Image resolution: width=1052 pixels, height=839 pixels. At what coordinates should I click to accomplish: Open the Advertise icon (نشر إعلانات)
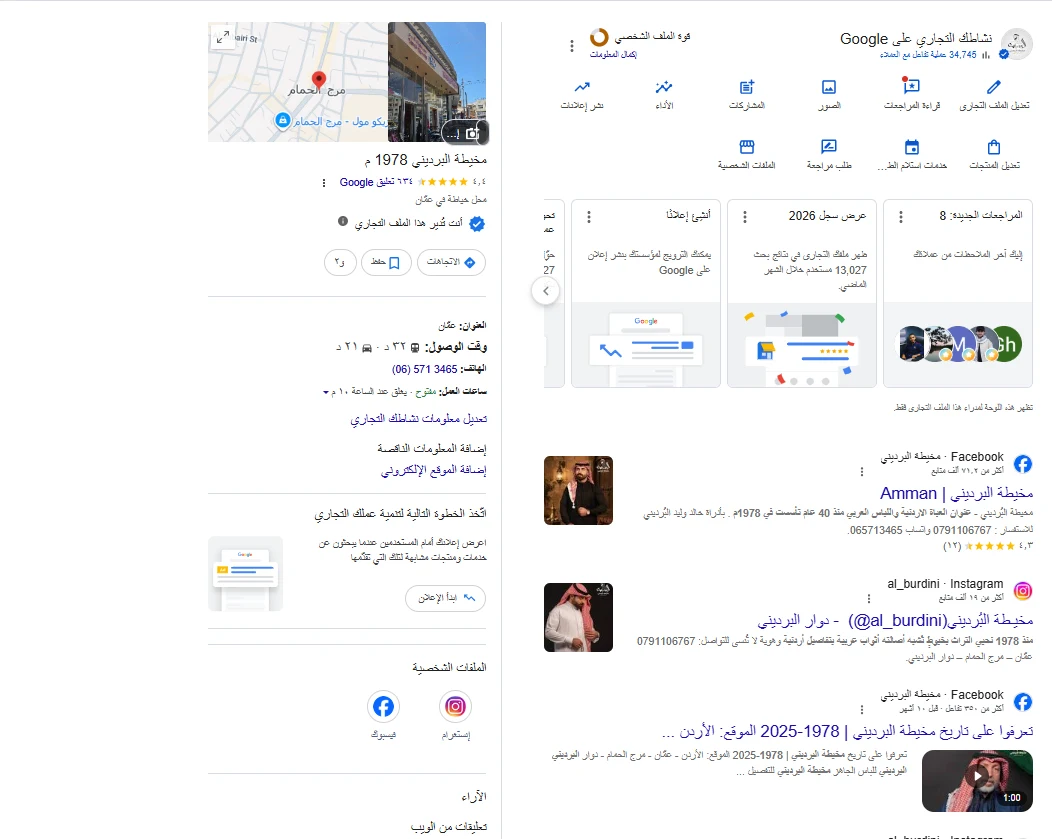[x=582, y=87]
